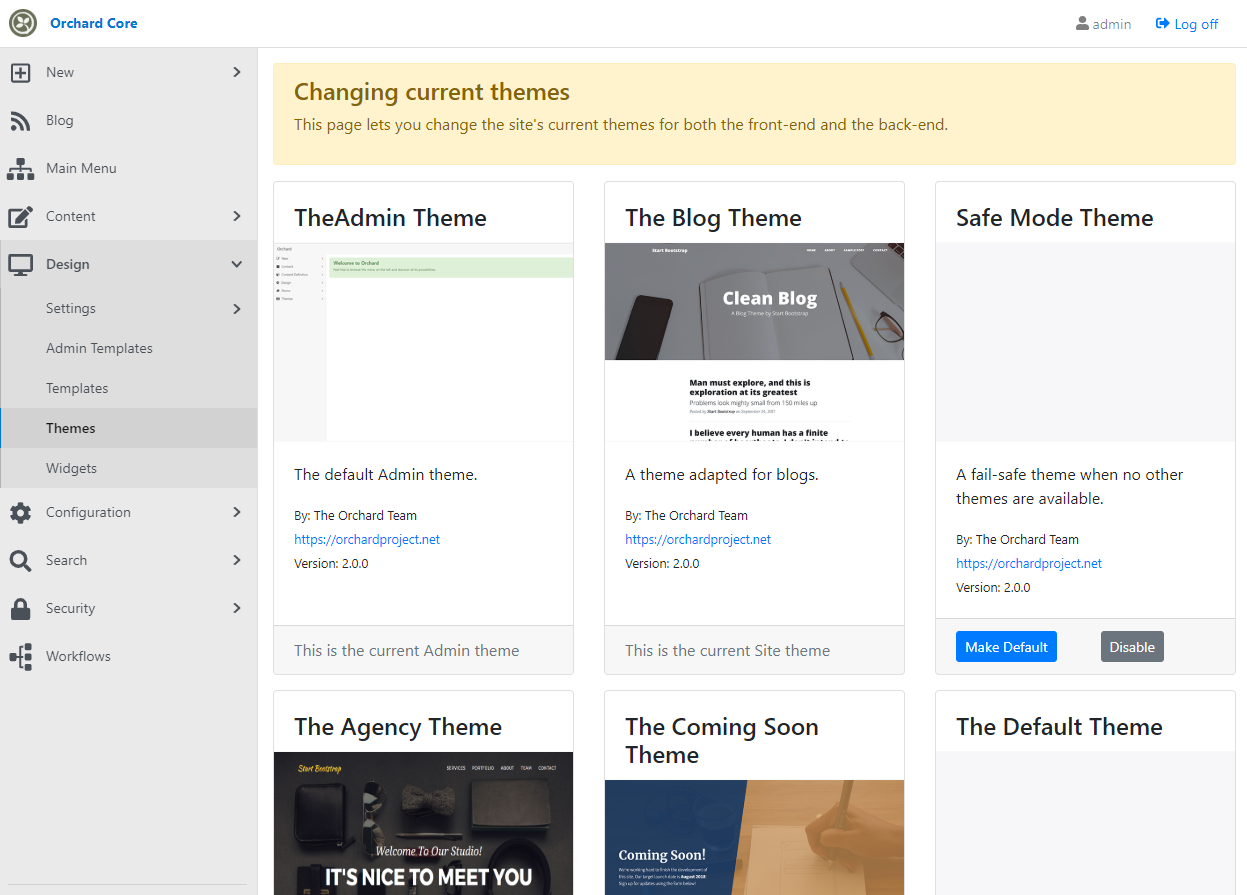1247x895 pixels.
Task: Click TheAdmin Theme preview thumbnail
Action: 424,342
